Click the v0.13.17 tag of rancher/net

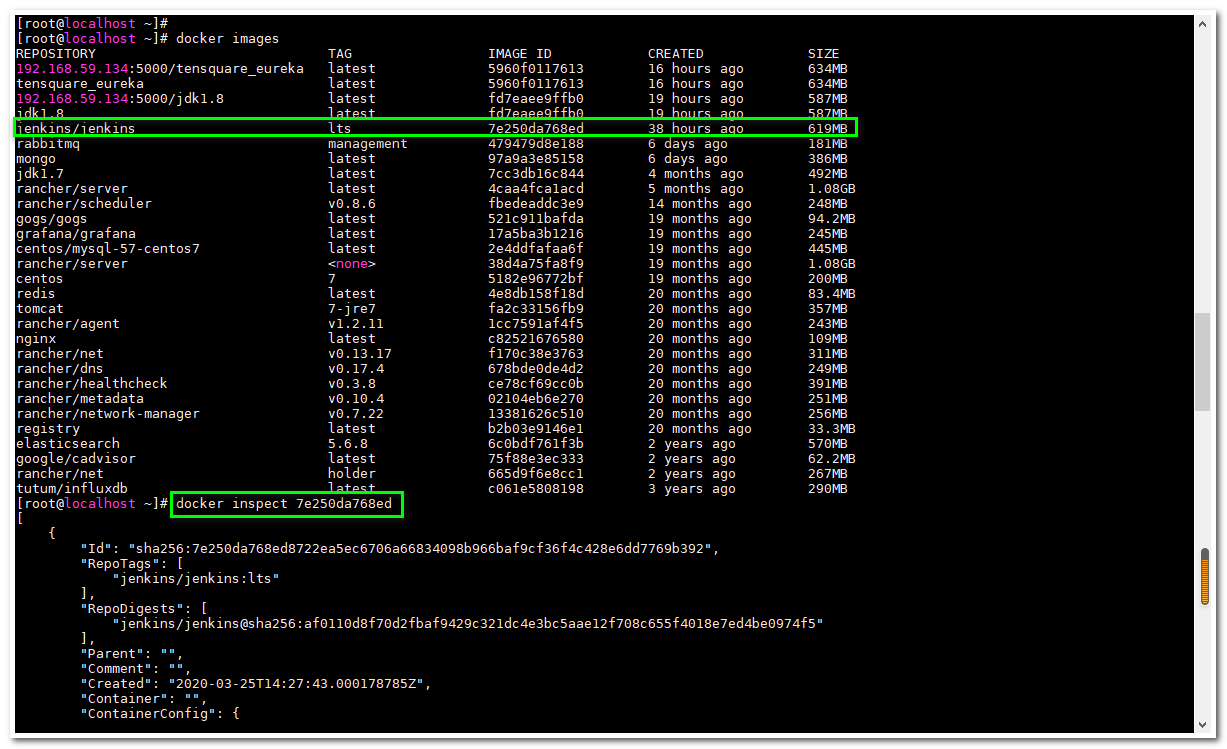[x=360, y=353]
